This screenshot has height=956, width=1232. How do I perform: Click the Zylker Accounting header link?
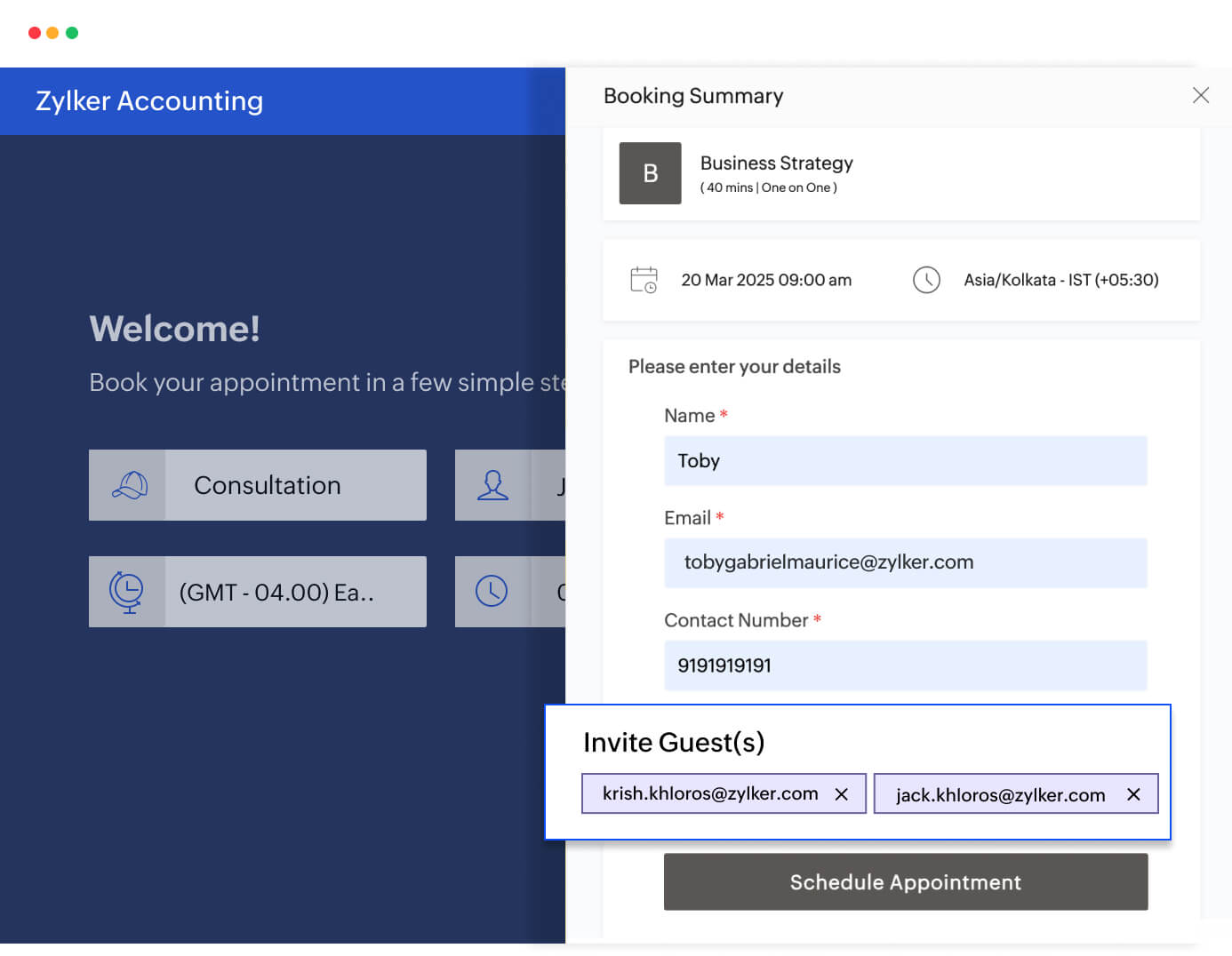[x=148, y=100]
